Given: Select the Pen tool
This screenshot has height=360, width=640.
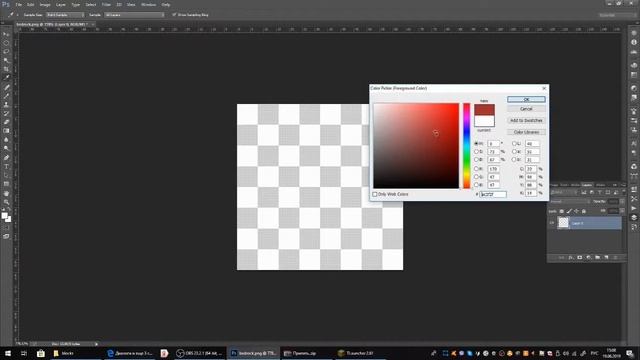Looking at the screenshot, I should 6,158.
